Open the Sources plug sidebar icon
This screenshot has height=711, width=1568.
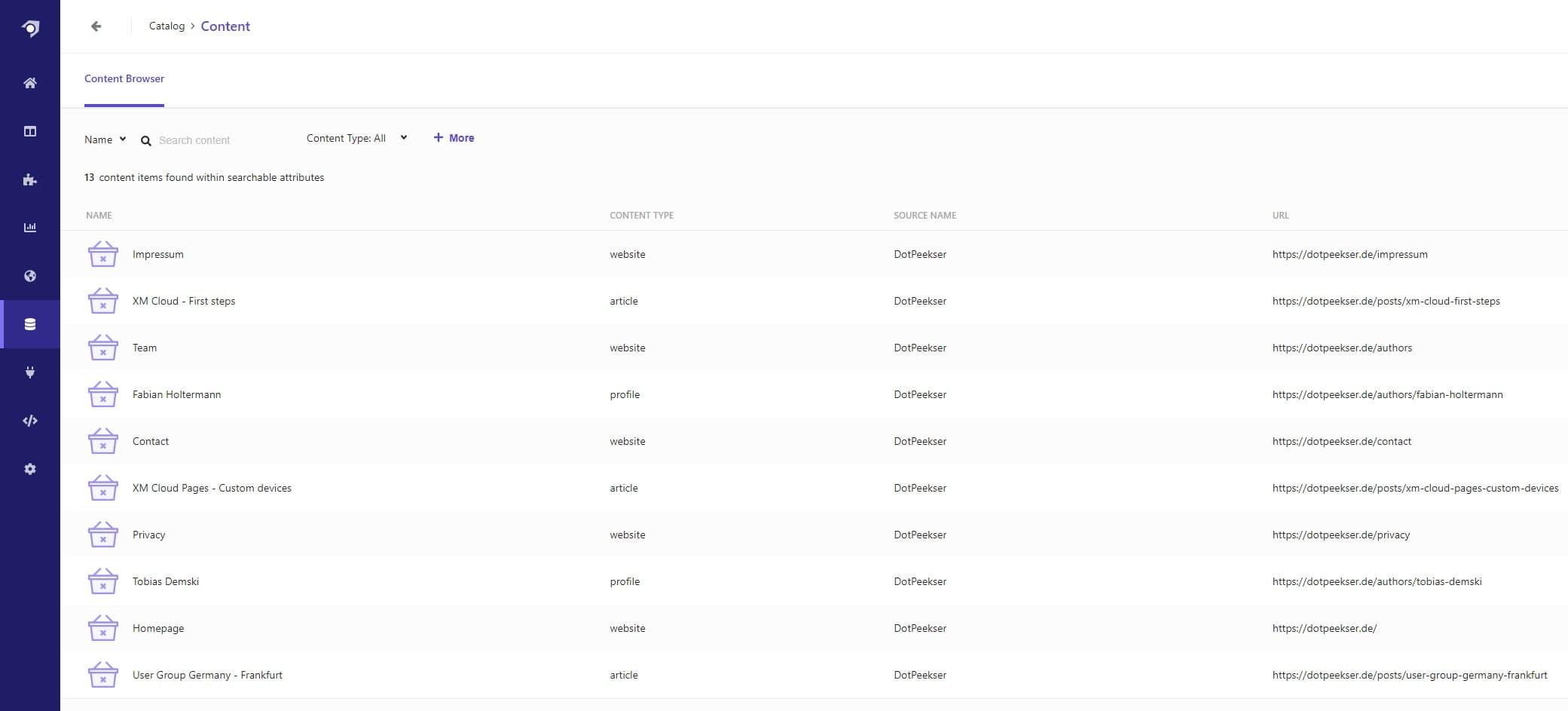30,372
